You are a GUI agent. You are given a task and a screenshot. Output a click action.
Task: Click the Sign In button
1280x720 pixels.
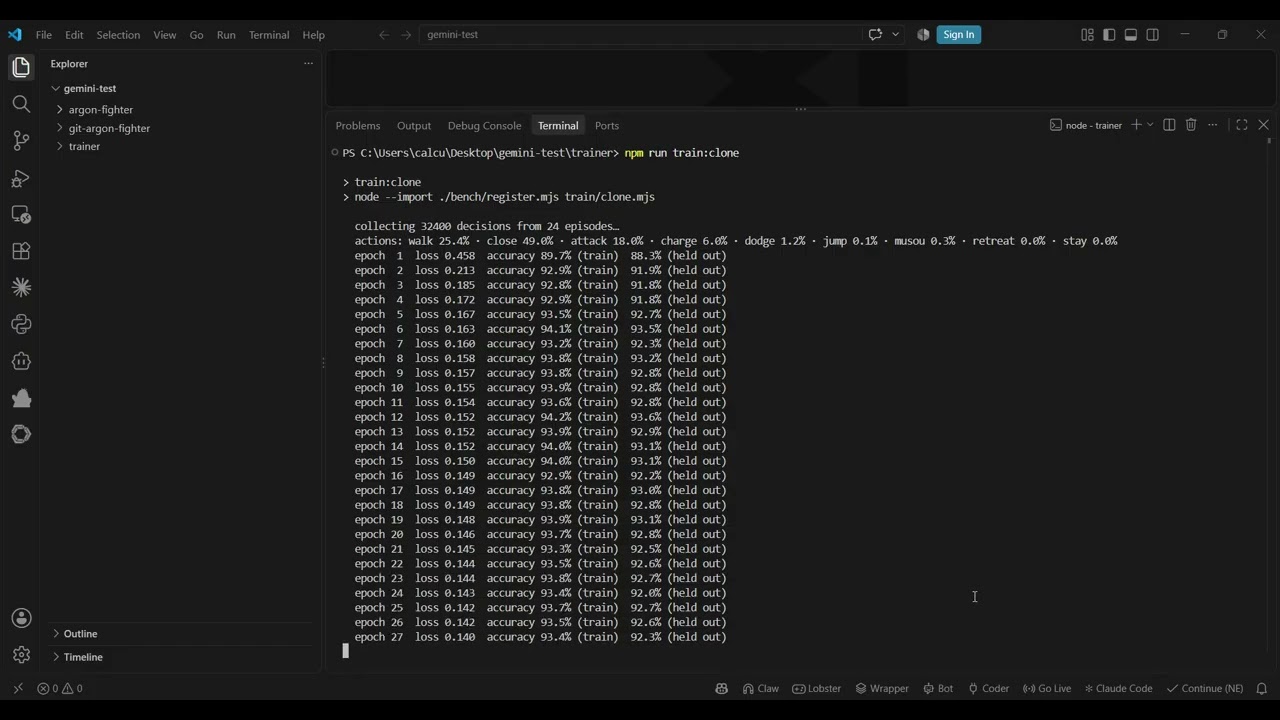[958, 34]
